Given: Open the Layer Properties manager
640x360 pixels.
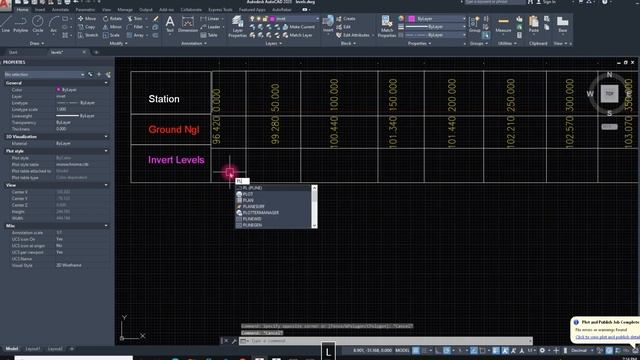Looking at the screenshot, I should 238,27.
